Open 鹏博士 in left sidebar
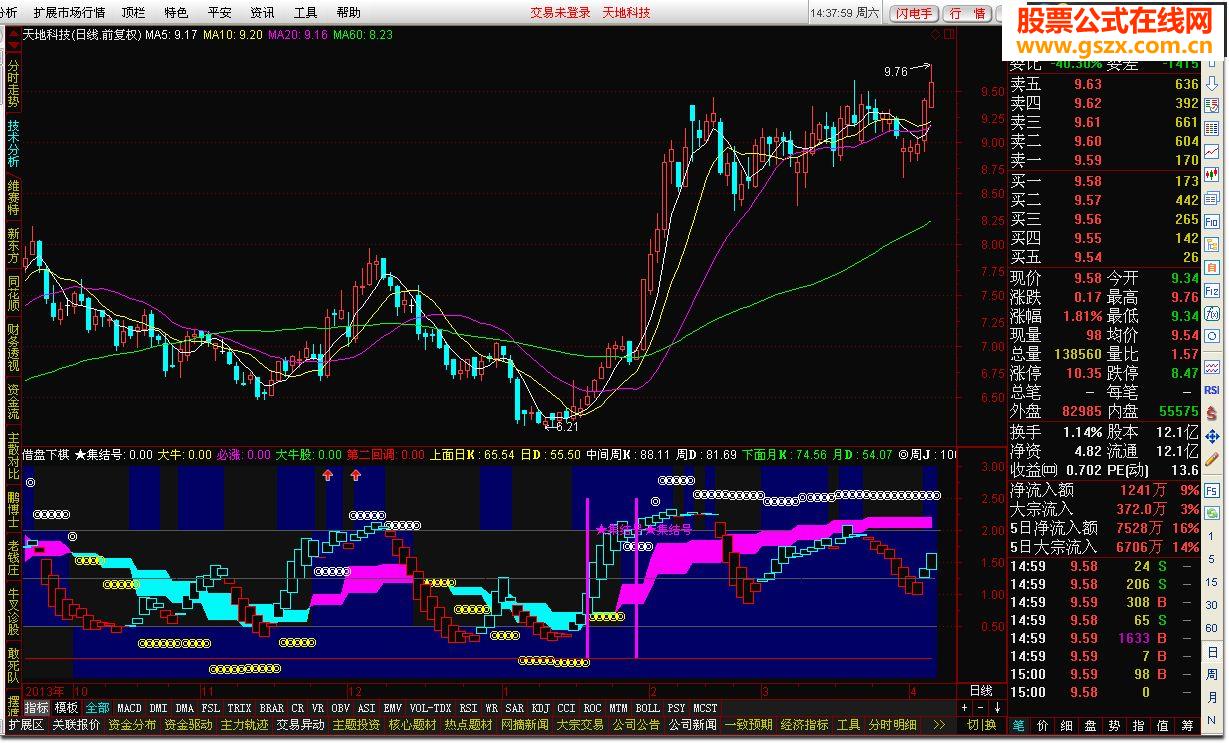1229x743 pixels. (13, 509)
